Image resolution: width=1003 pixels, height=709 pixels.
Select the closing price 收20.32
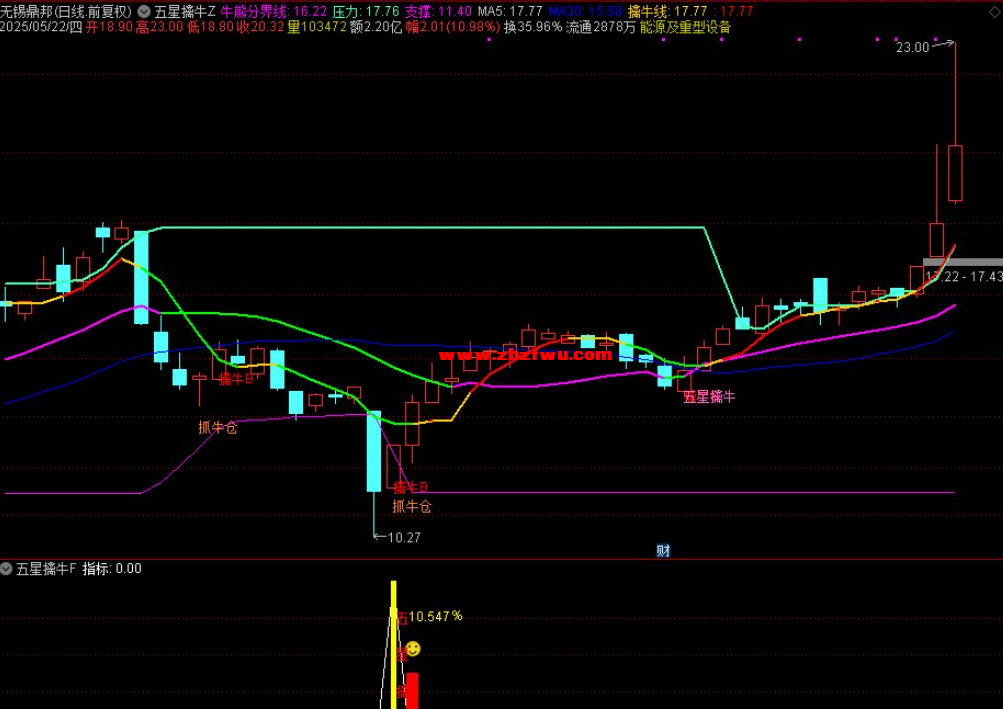pos(261,28)
